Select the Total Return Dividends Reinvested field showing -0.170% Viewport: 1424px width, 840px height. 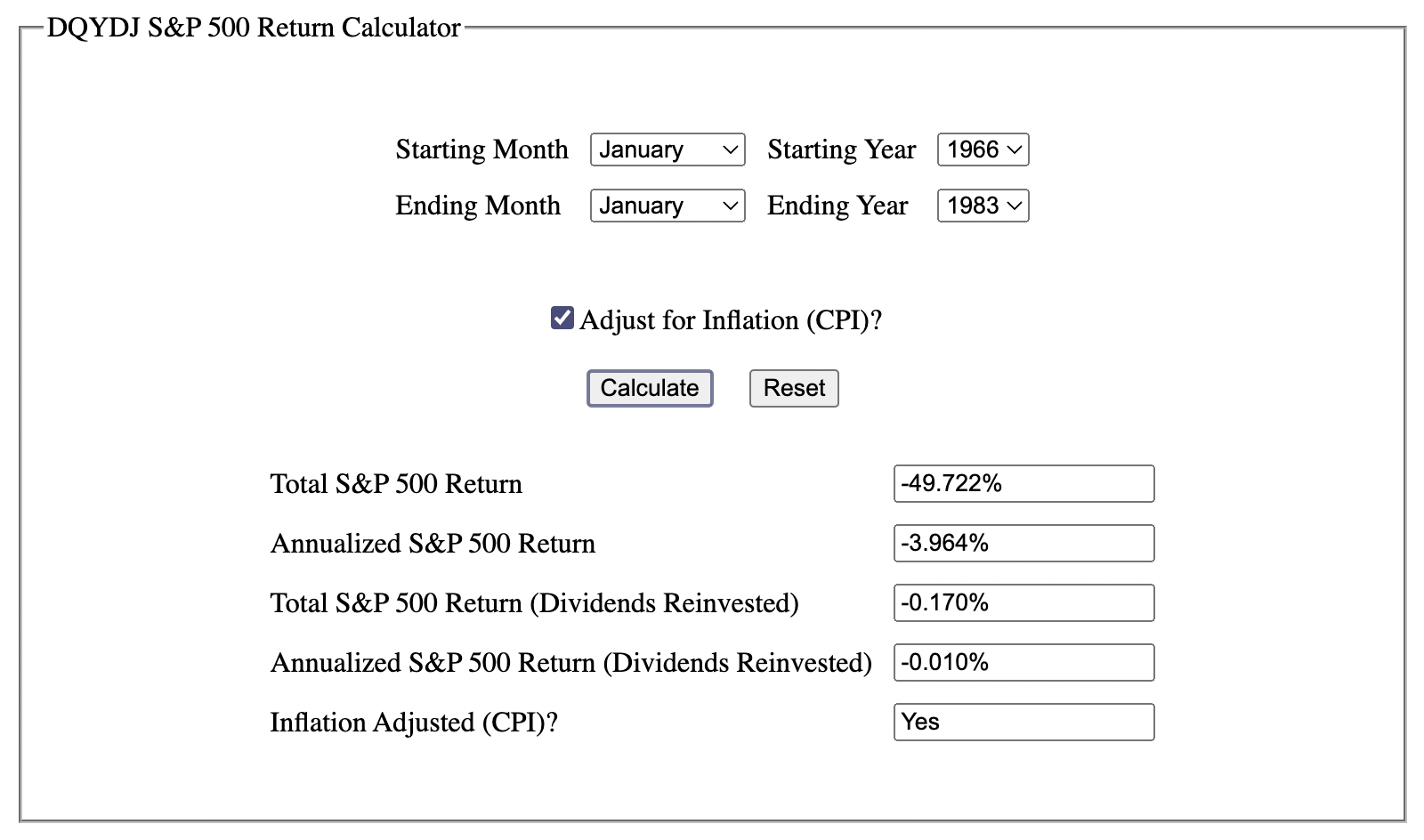[1024, 602]
